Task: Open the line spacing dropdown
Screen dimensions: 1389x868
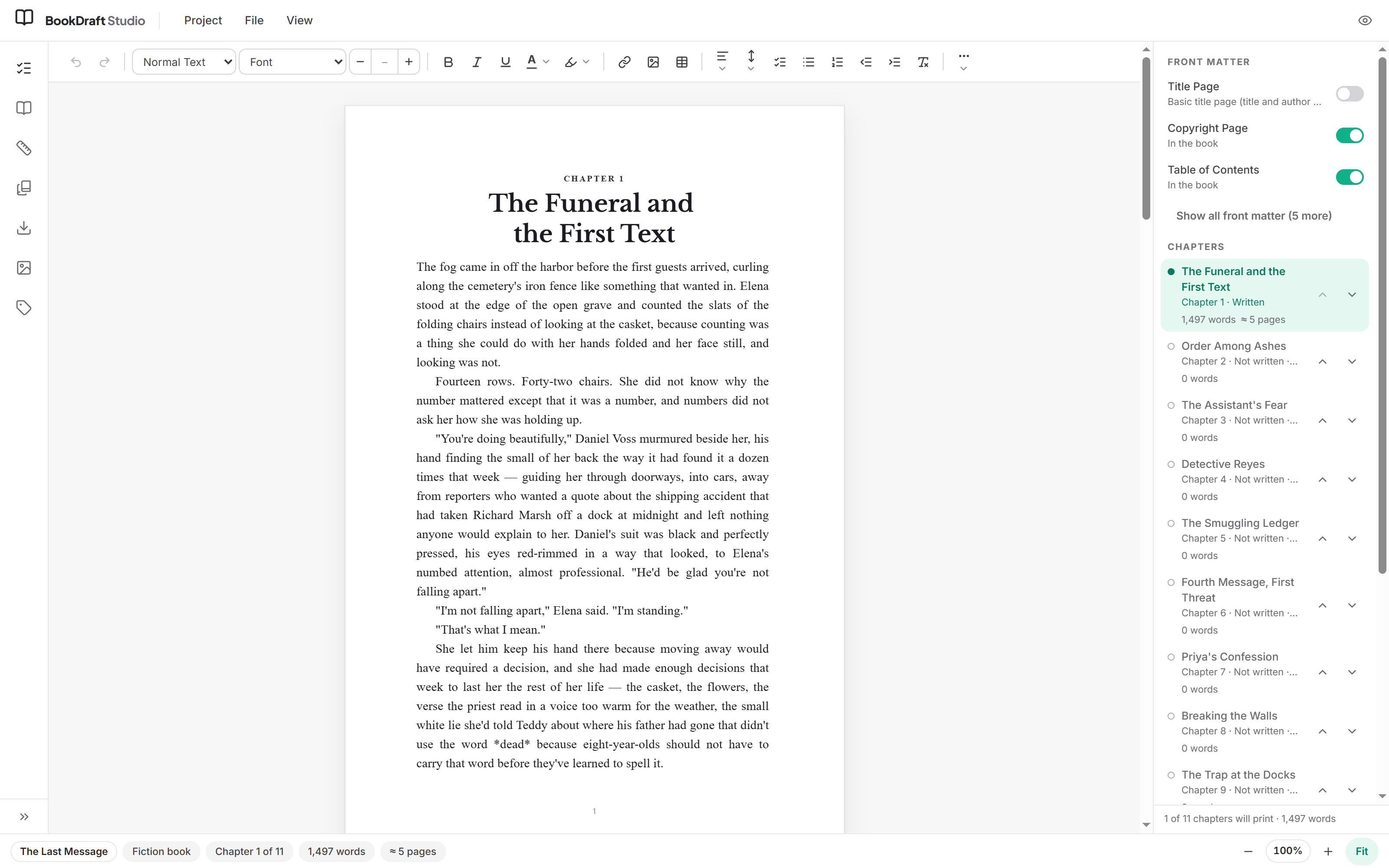Action: tap(751, 61)
